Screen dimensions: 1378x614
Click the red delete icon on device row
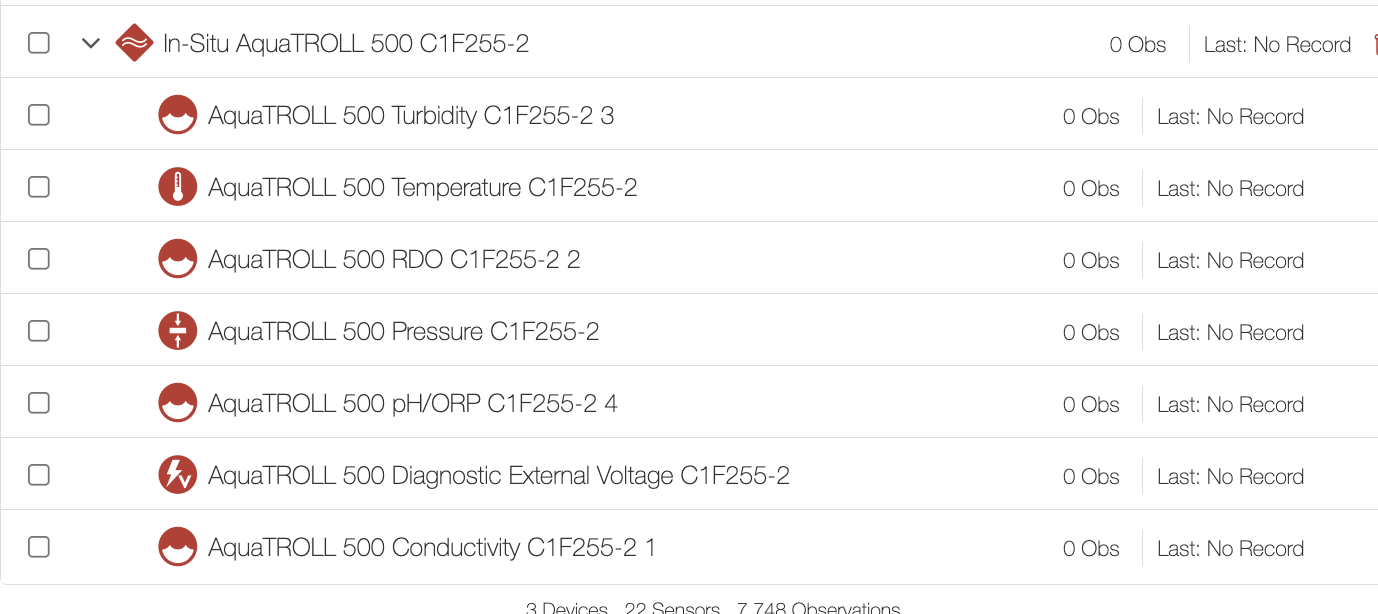pyautogui.click(x=1375, y=44)
